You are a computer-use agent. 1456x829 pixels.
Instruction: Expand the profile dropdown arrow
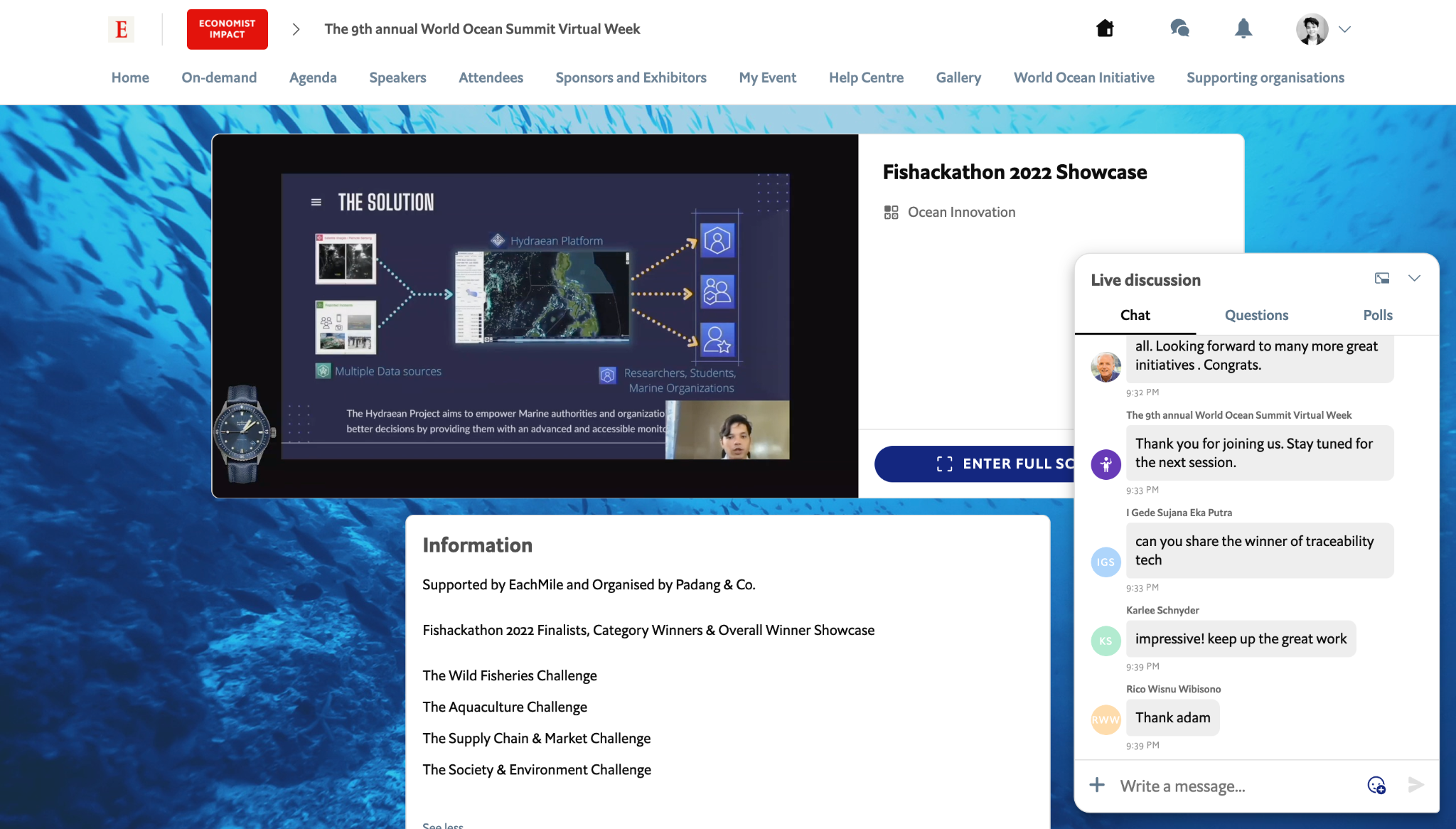[1344, 29]
